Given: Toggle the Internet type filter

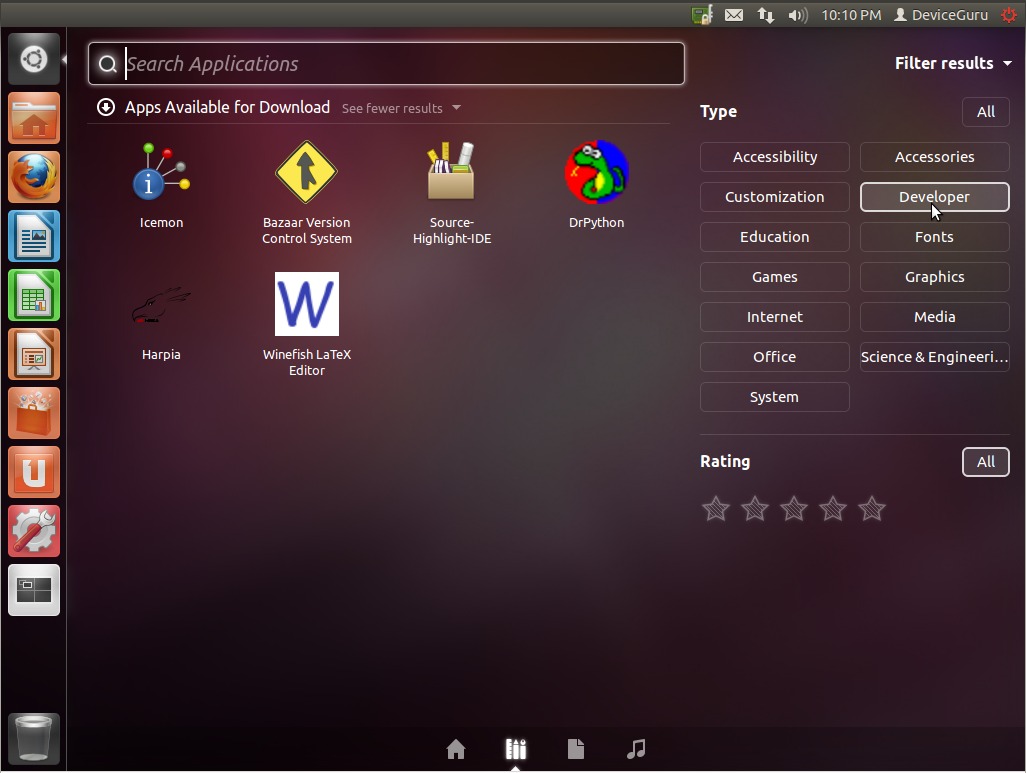Looking at the screenshot, I should [775, 317].
